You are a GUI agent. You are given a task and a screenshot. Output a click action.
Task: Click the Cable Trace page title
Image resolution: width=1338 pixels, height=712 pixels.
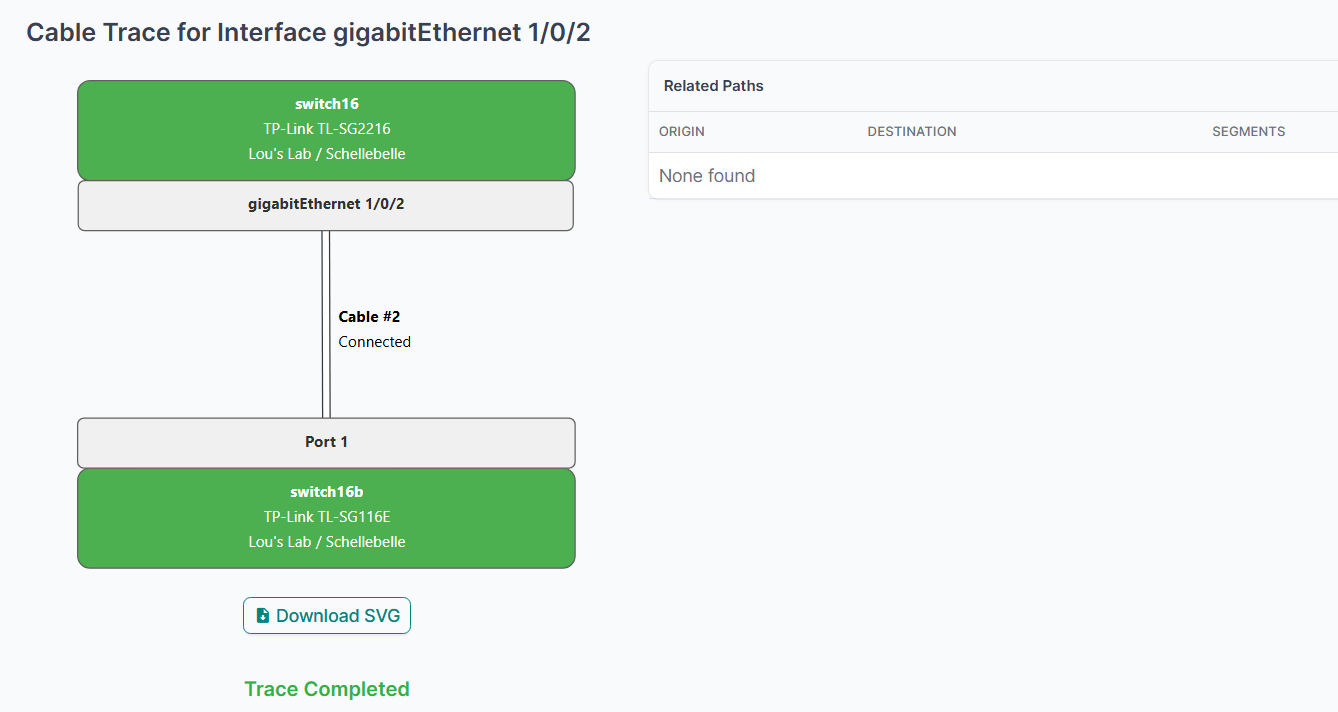(308, 32)
